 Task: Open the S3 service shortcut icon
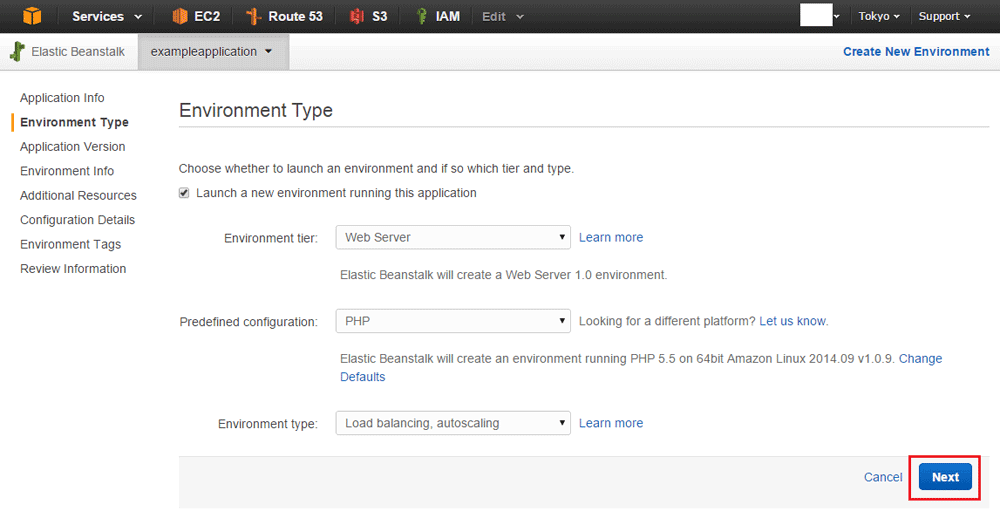click(357, 16)
